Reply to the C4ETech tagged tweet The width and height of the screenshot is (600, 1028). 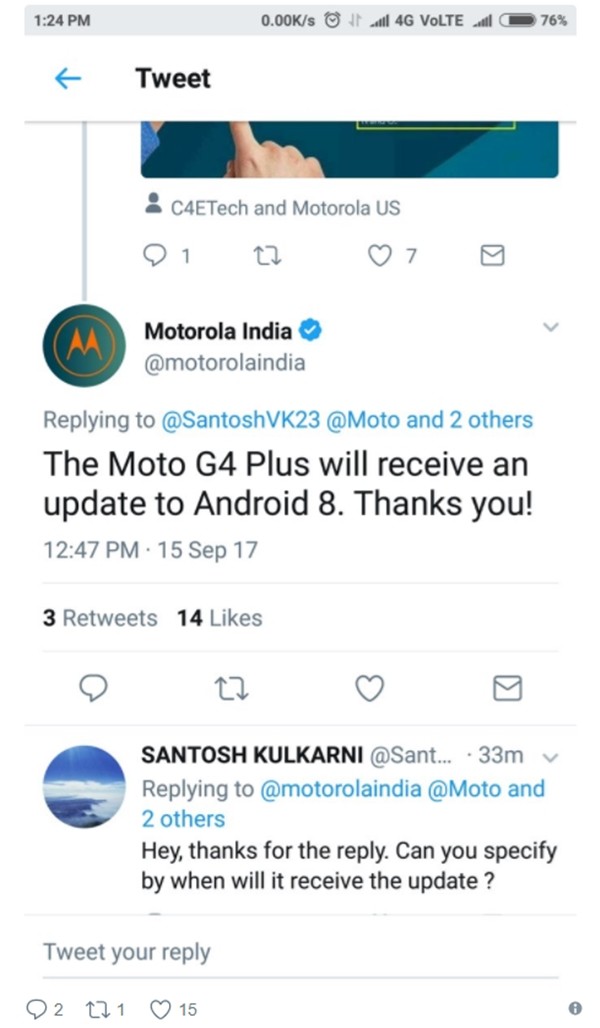tap(155, 255)
